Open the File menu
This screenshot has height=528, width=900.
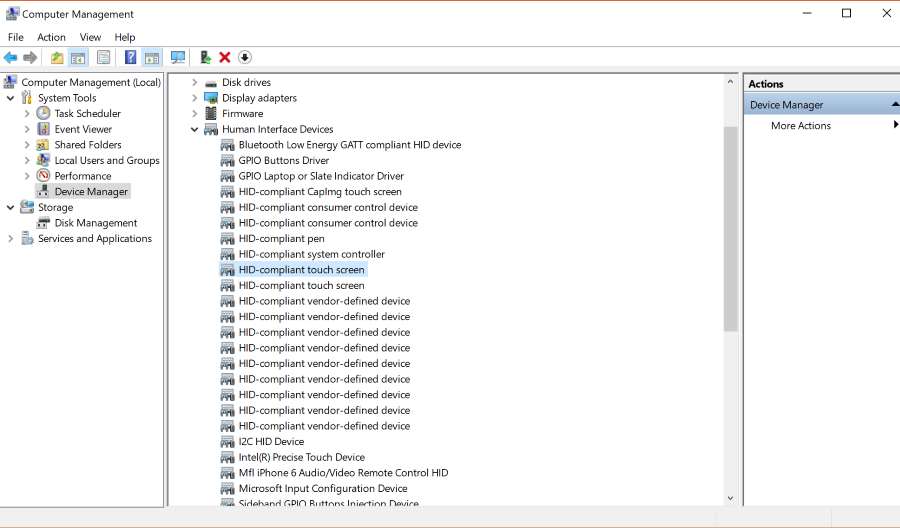[x=15, y=37]
